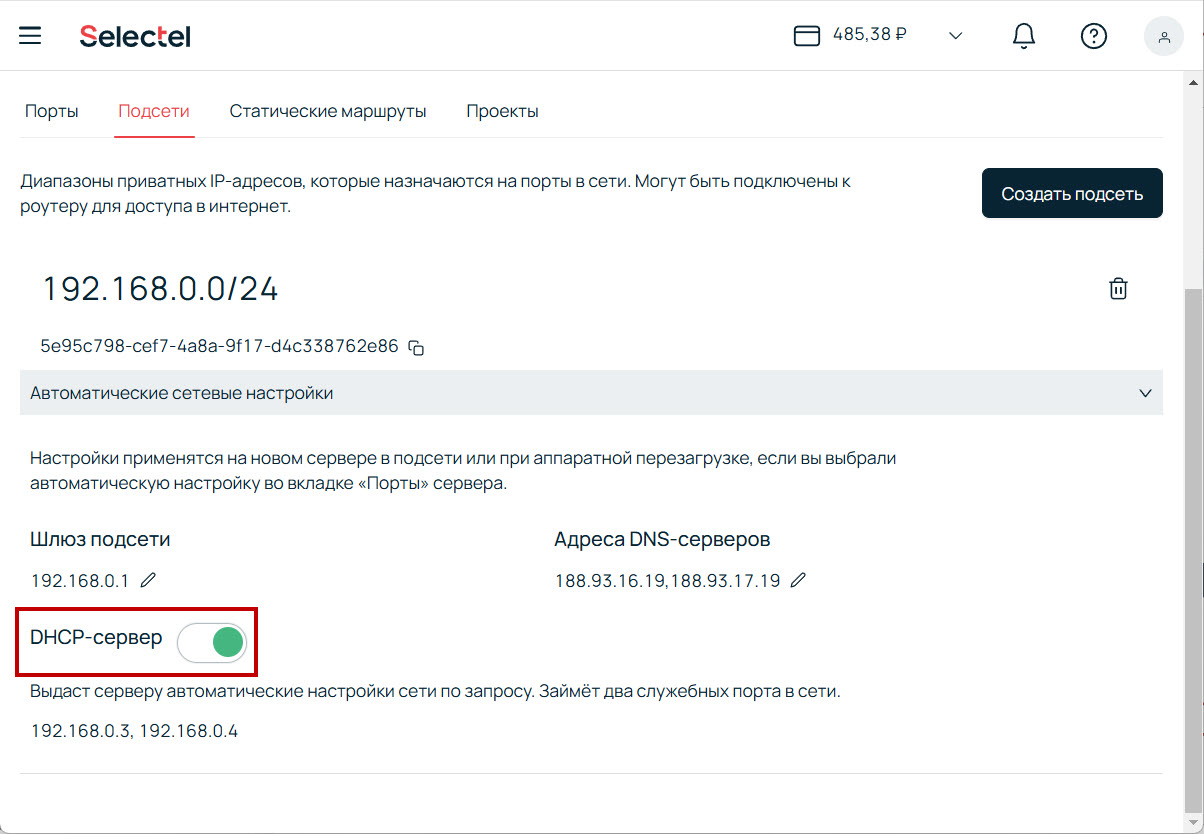
Task: Open the user profile avatar
Action: 1163,36
